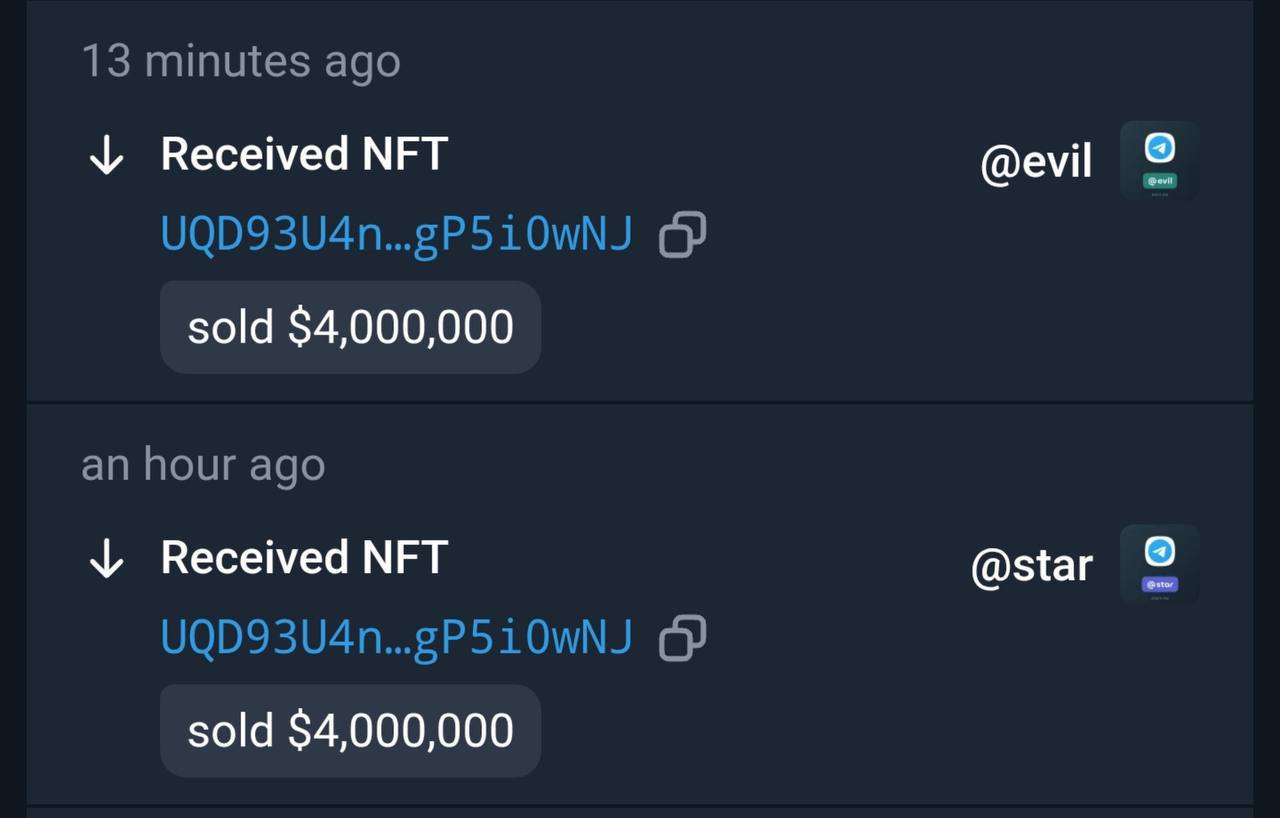Click the green @evil badge inside the thumbnail
This screenshot has height=818, width=1280.
point(1159,181)
